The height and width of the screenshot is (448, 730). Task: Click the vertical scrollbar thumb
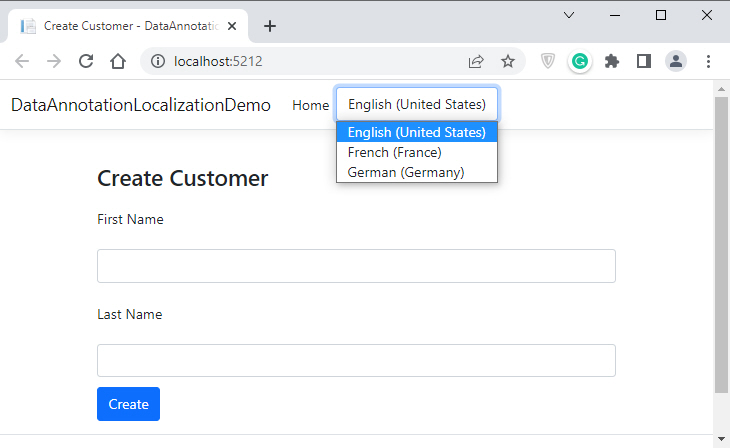tap(721, 245)
